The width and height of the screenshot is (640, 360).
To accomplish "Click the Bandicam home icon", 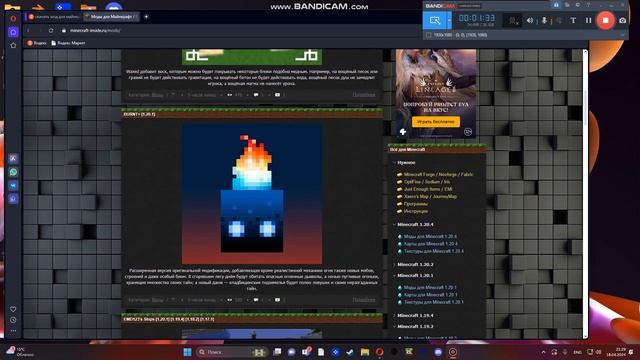I will click(556, 5).
